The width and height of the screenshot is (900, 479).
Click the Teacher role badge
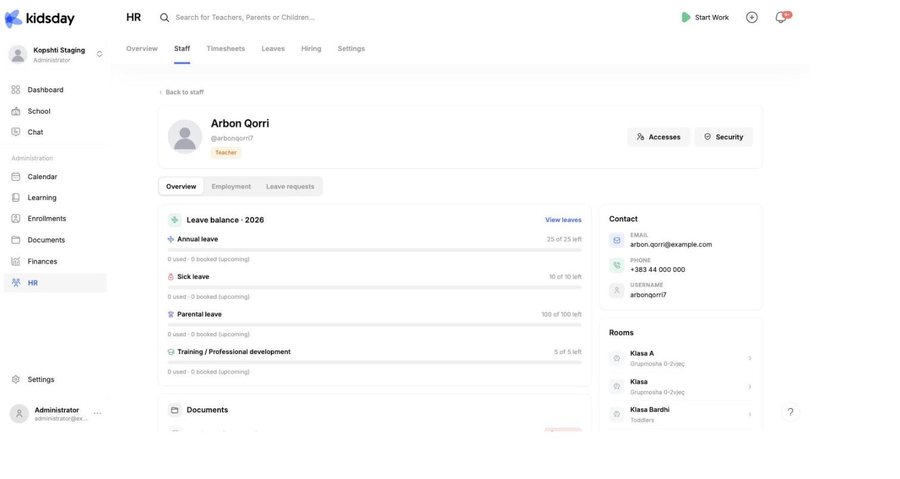[226, 153]
